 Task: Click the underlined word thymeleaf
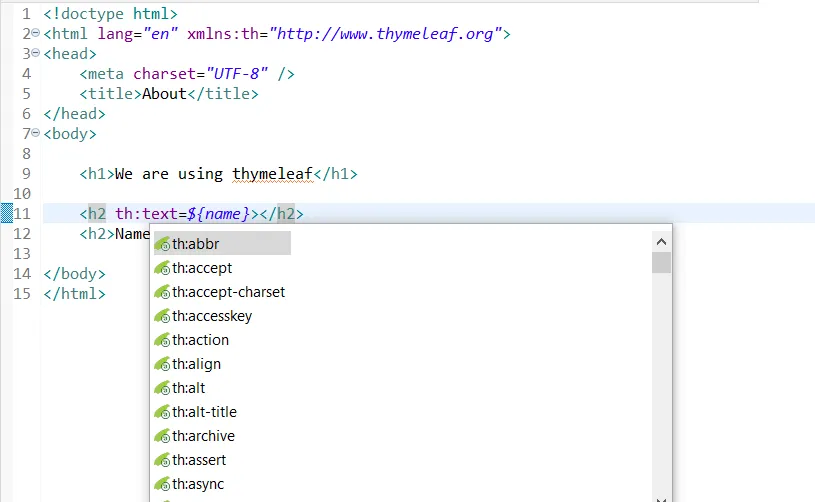(272, 174)
